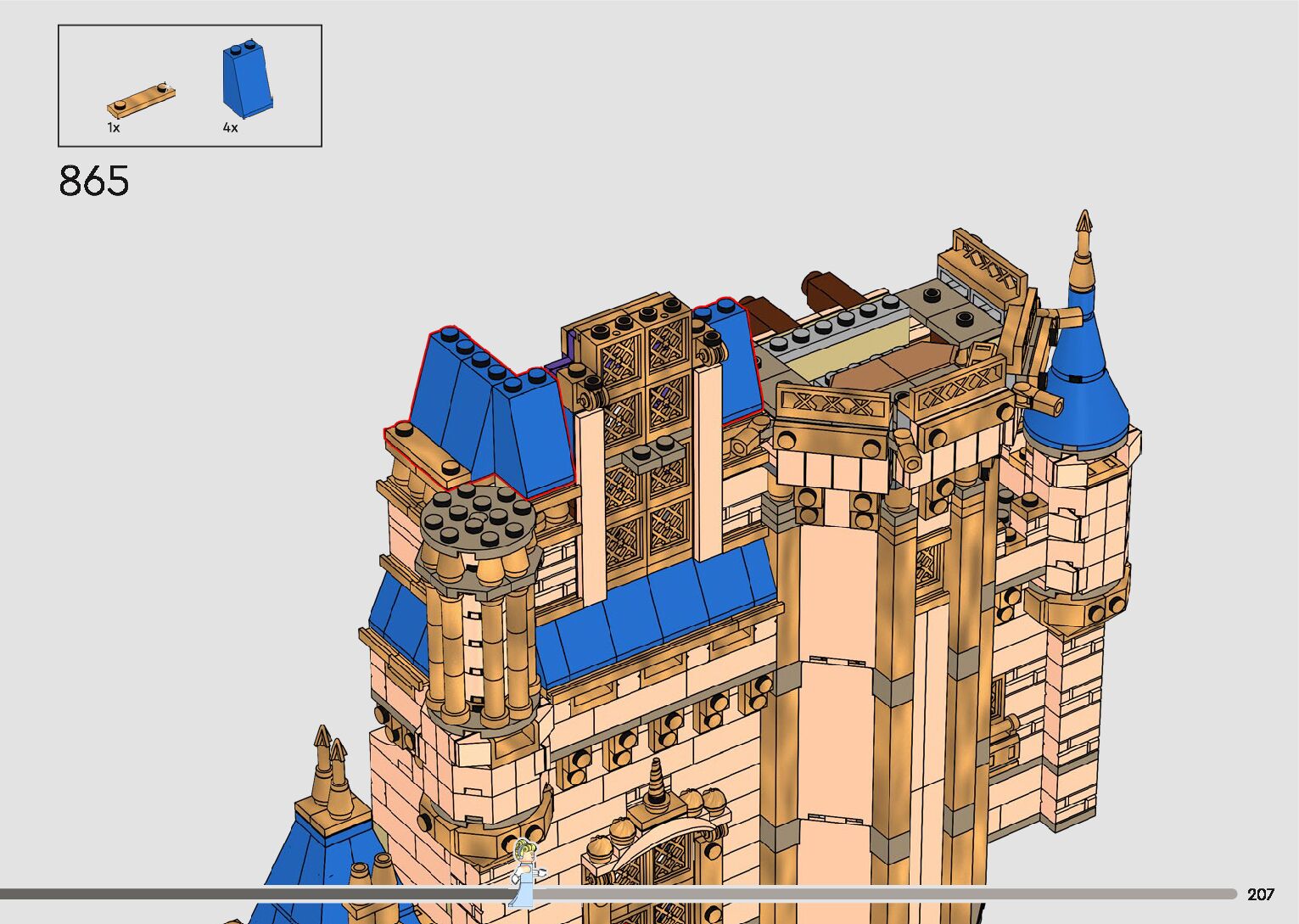Select the blue slope brick in parts box
This screenshot has width=1299, height=924.
[x=247, y=78]
